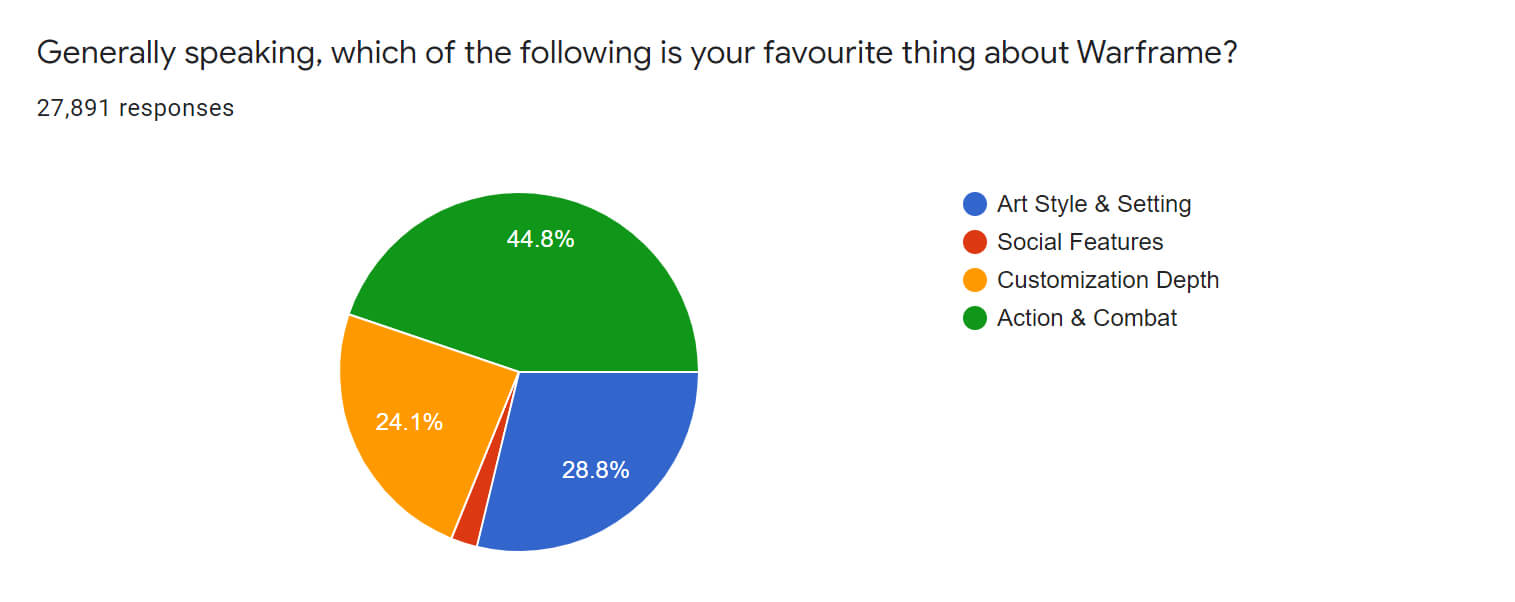Click the 27,891 responses count text
Viewport: 1515px width, 602px height.
point(135,108)
